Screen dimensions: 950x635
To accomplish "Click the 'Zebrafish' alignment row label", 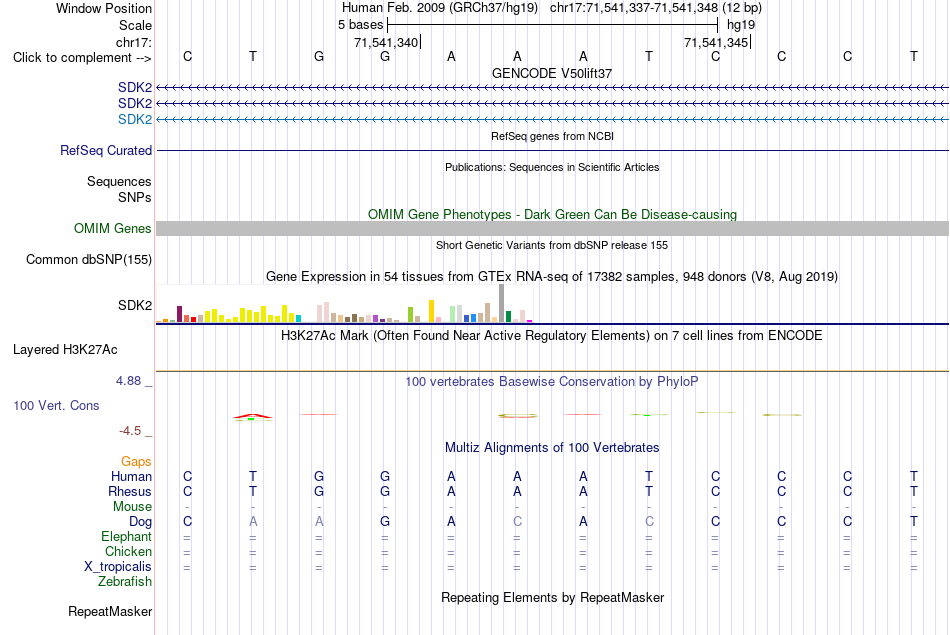I will 125,582.
